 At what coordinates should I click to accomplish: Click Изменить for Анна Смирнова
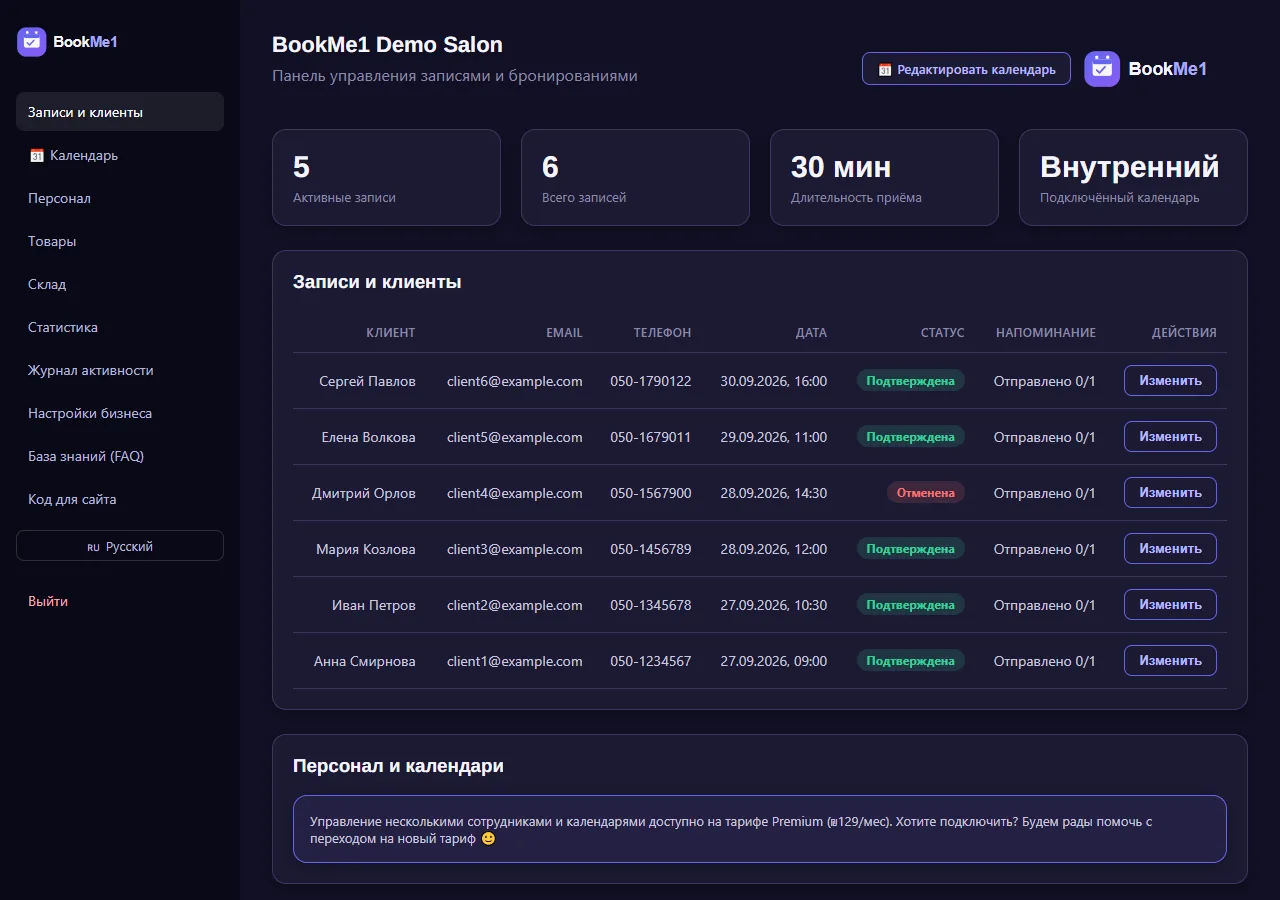(1170, 661)
